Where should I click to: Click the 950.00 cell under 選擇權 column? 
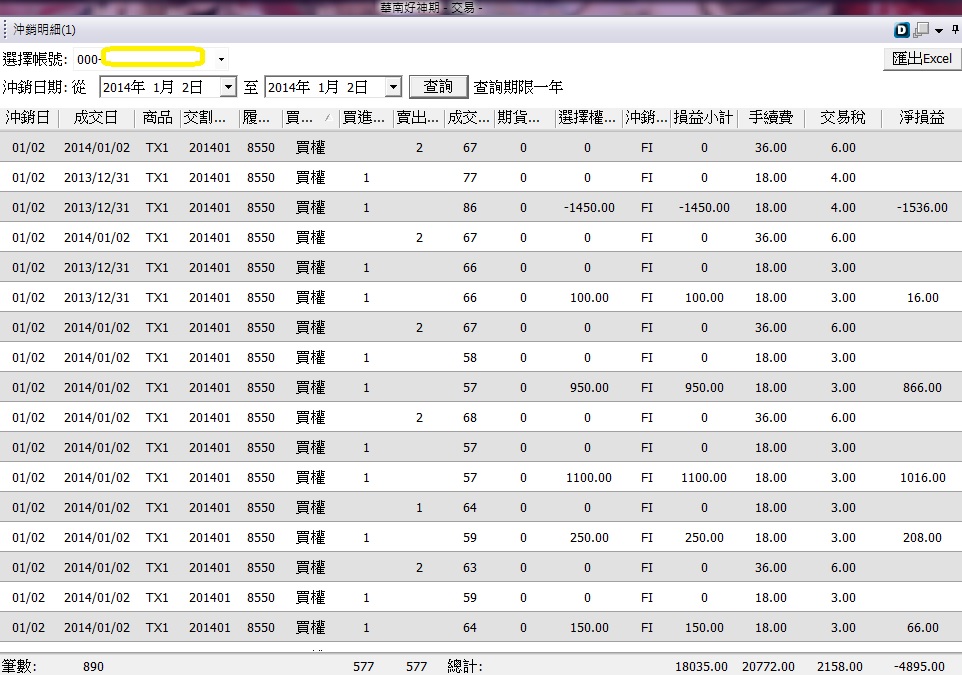click(x=589, y=388)
